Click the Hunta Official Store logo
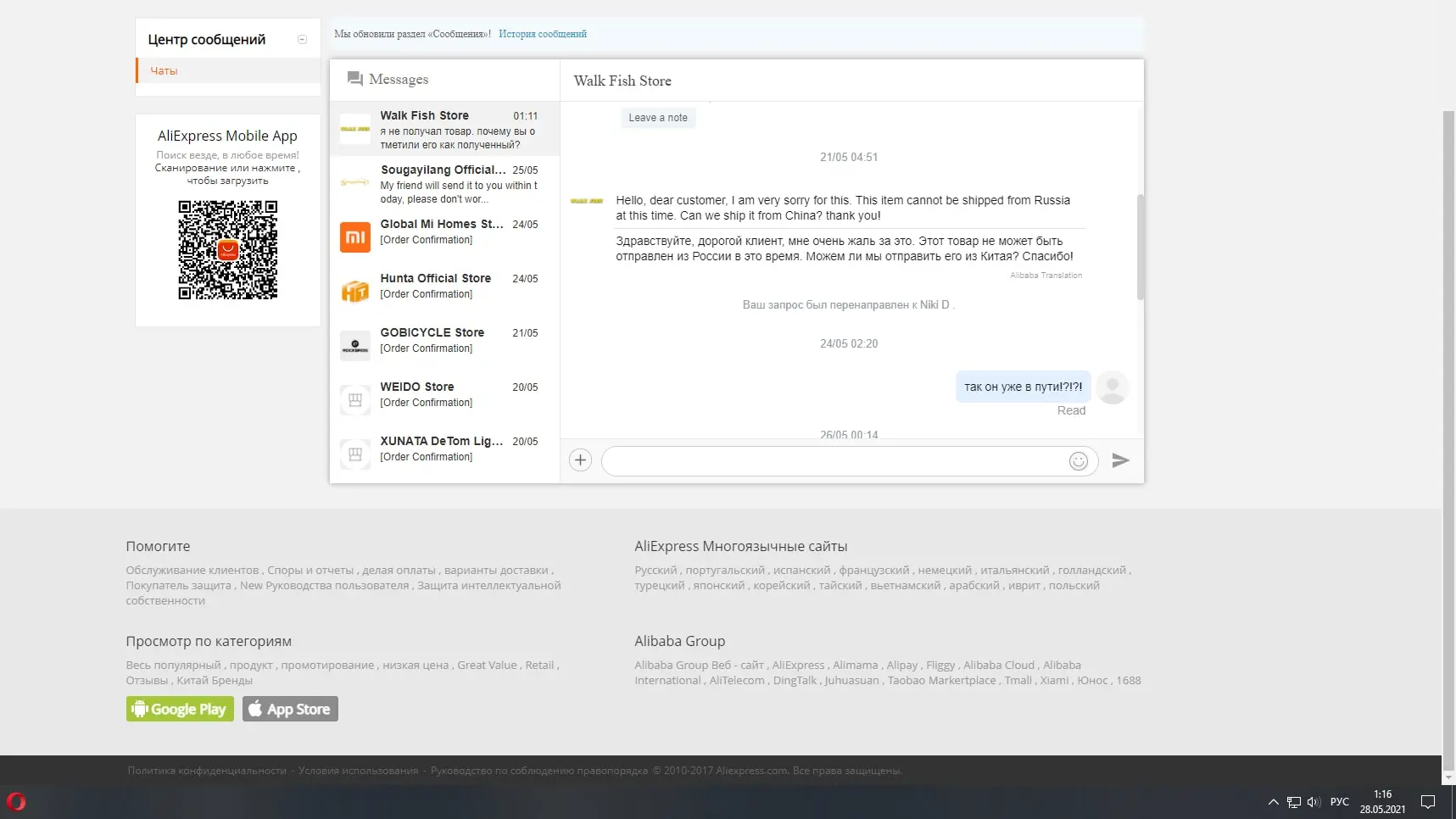This screenshot has width=1456, height=819. (355, 292)
